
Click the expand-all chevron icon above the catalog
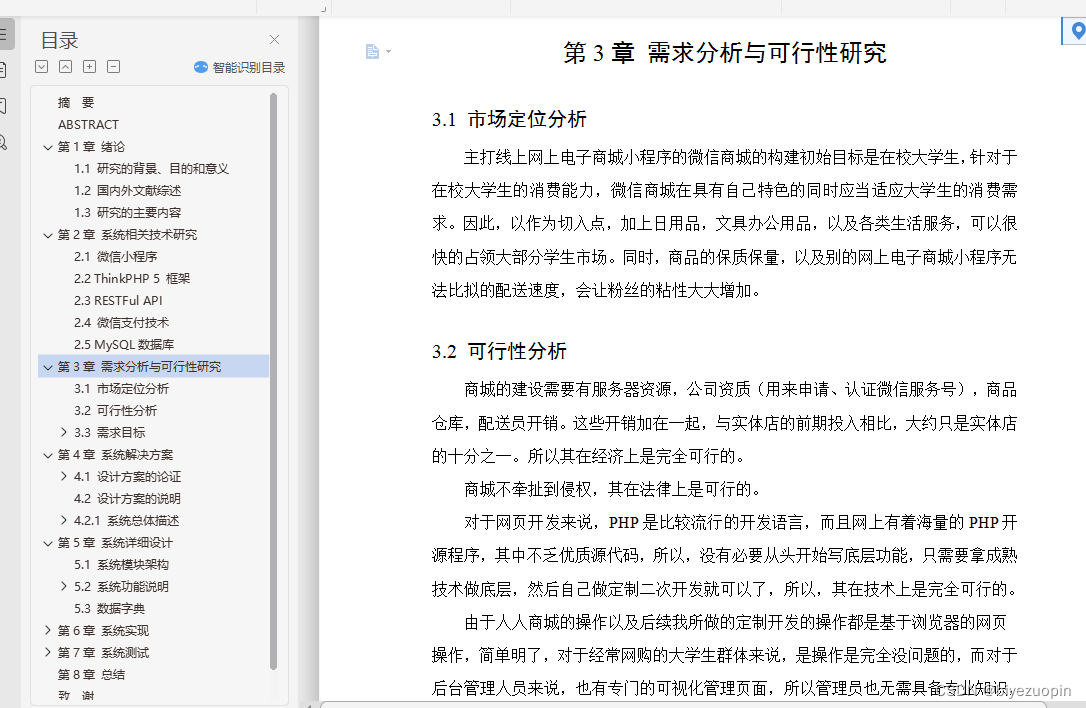pos(41,66)
